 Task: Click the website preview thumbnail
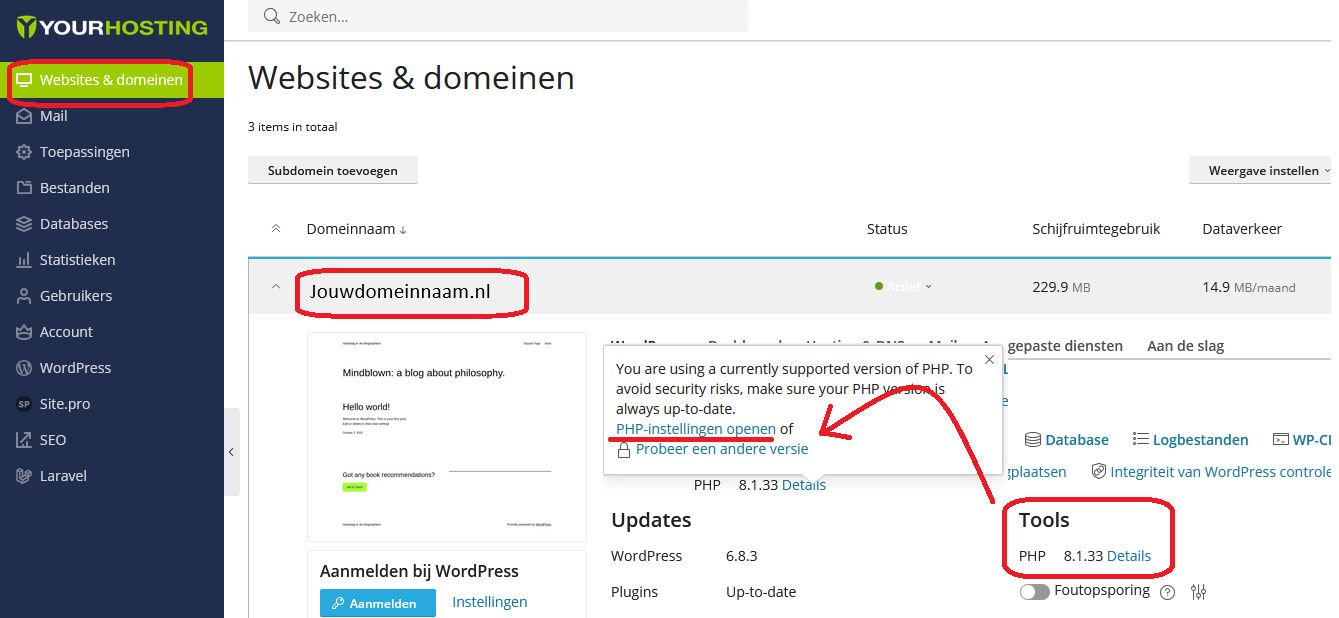pos(447,436)
